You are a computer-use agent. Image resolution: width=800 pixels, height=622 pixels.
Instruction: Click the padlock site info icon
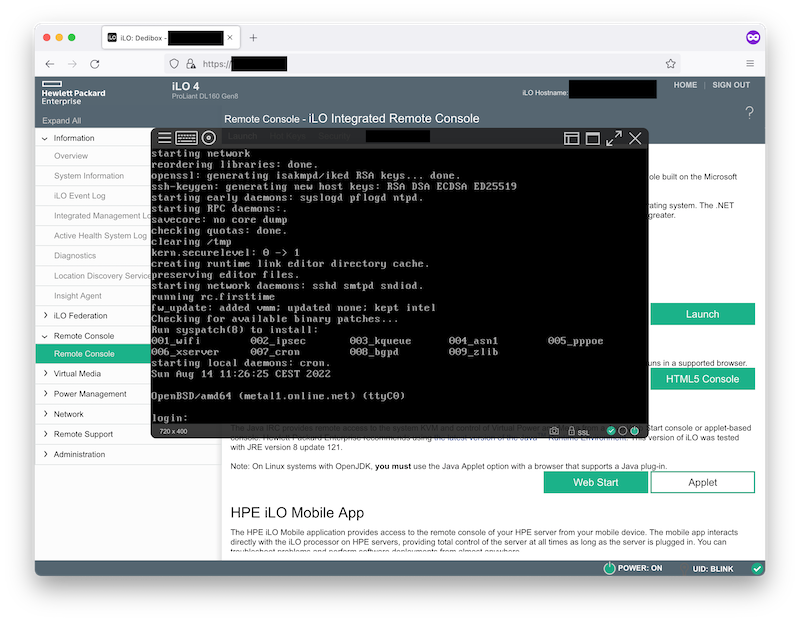coord(191,64)
